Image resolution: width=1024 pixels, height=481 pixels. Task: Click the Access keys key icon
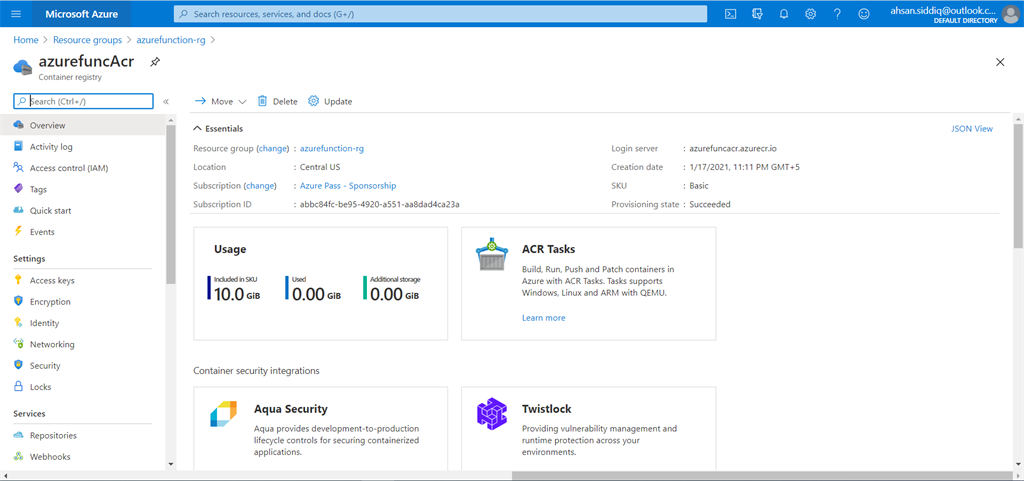tap(18, 280)
